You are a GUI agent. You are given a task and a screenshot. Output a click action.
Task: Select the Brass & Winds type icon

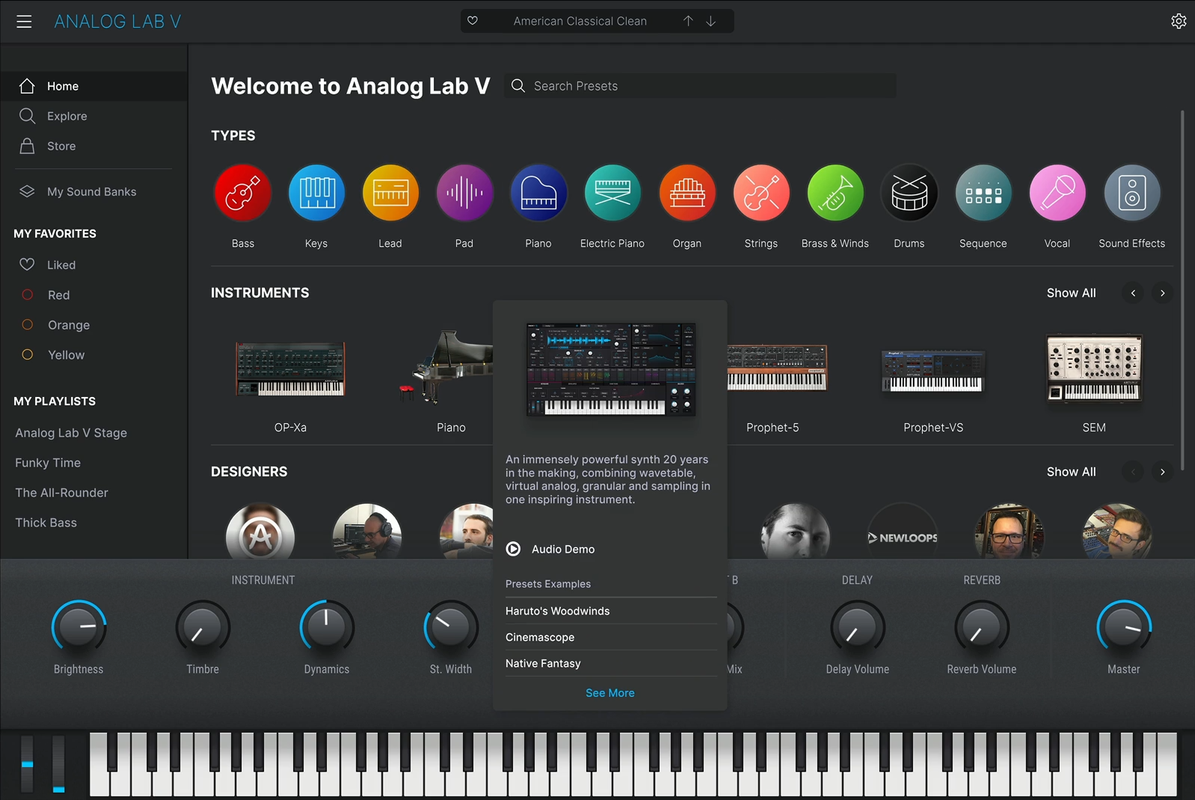pyautogui.click(x=835, y=193)
